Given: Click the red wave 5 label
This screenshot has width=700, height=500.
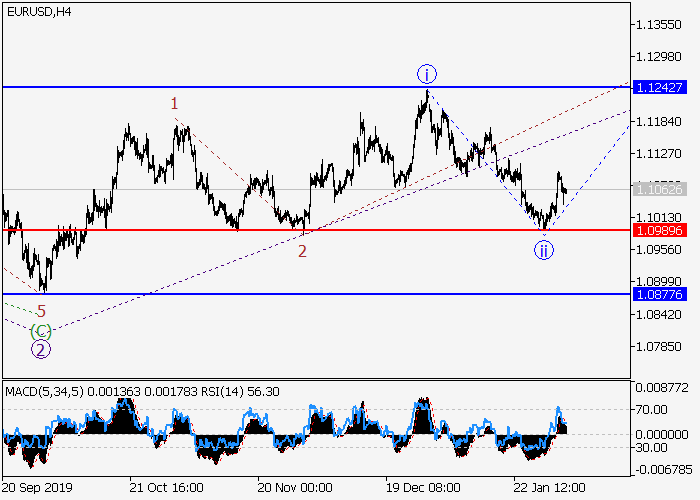Looking at the screenshot, I should click(41, 311).
